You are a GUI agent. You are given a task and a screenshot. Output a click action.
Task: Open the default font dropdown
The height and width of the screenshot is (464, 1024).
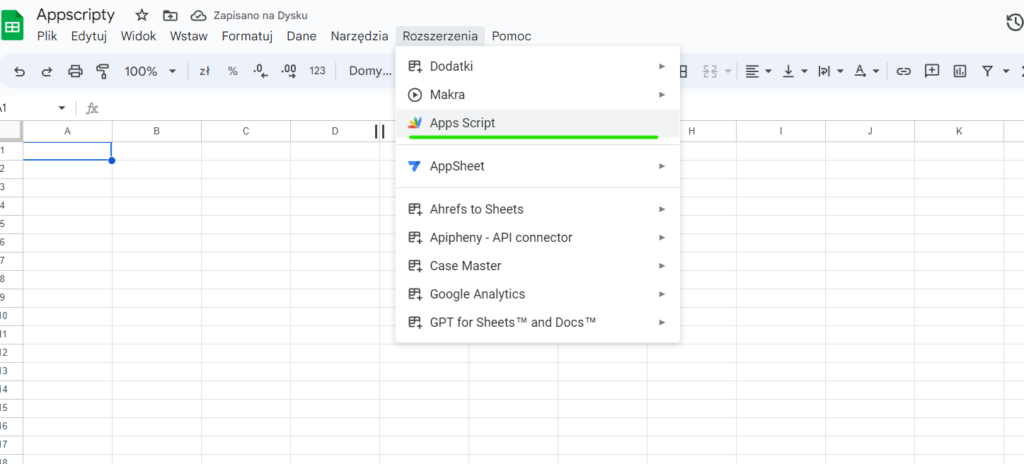(x=370, y=71)
